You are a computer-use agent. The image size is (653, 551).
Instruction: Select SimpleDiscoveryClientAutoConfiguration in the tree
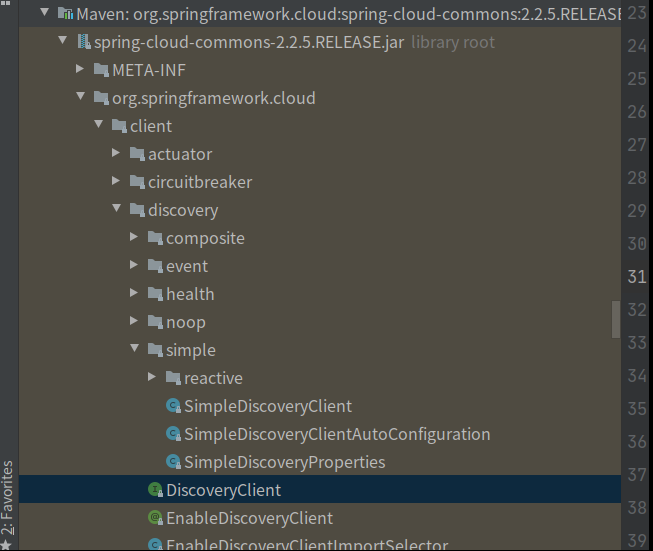pyautogui.click(x=337, y=434)
